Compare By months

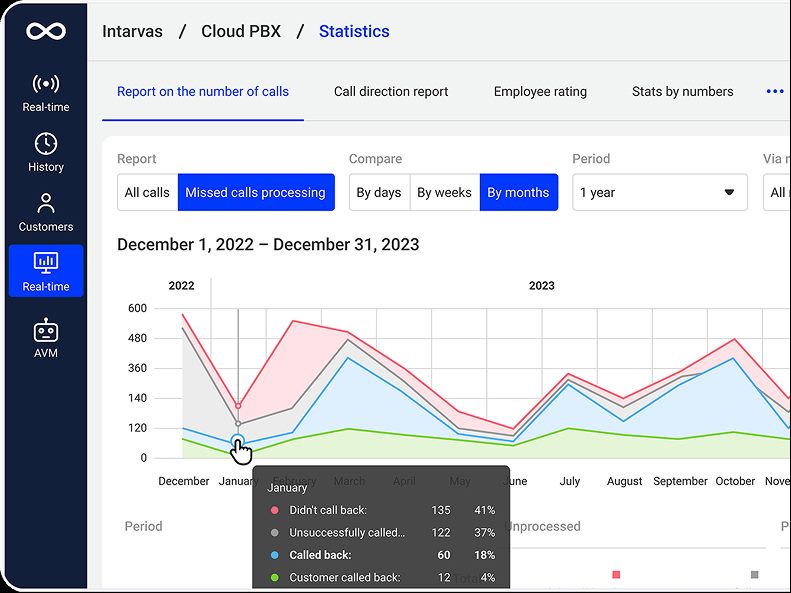(x=519, y=192)
